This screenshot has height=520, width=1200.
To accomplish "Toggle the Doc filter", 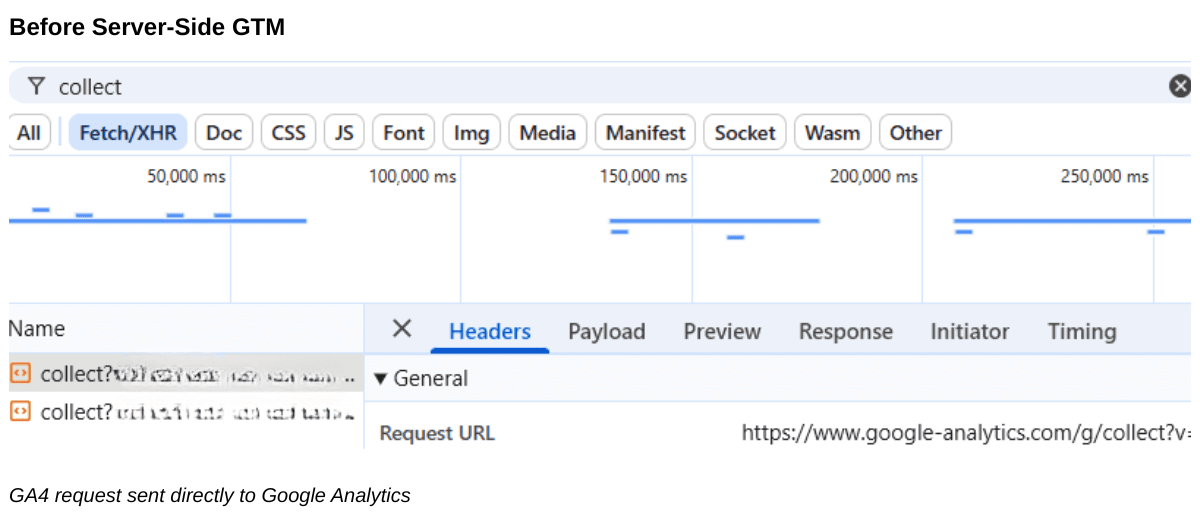I will coord(224,133).
